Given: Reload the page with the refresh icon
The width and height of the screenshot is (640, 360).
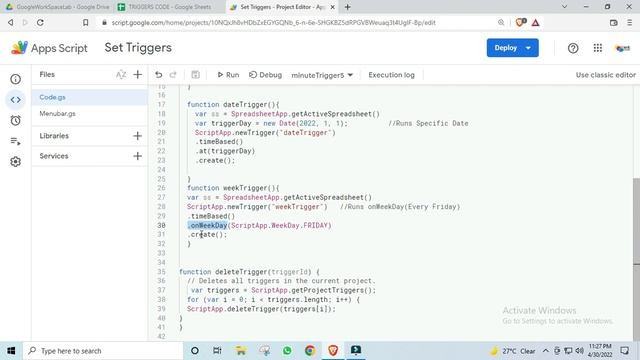Looking at the screenshot, I should [x=40, y=22].
